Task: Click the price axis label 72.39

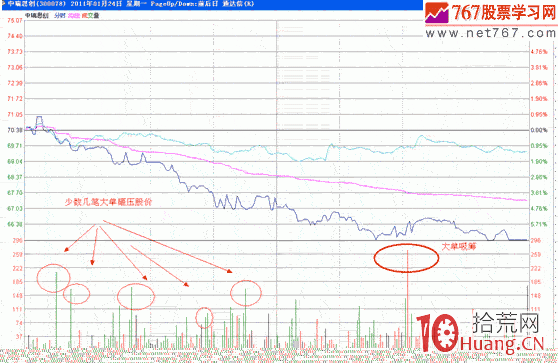Action: 15,83
